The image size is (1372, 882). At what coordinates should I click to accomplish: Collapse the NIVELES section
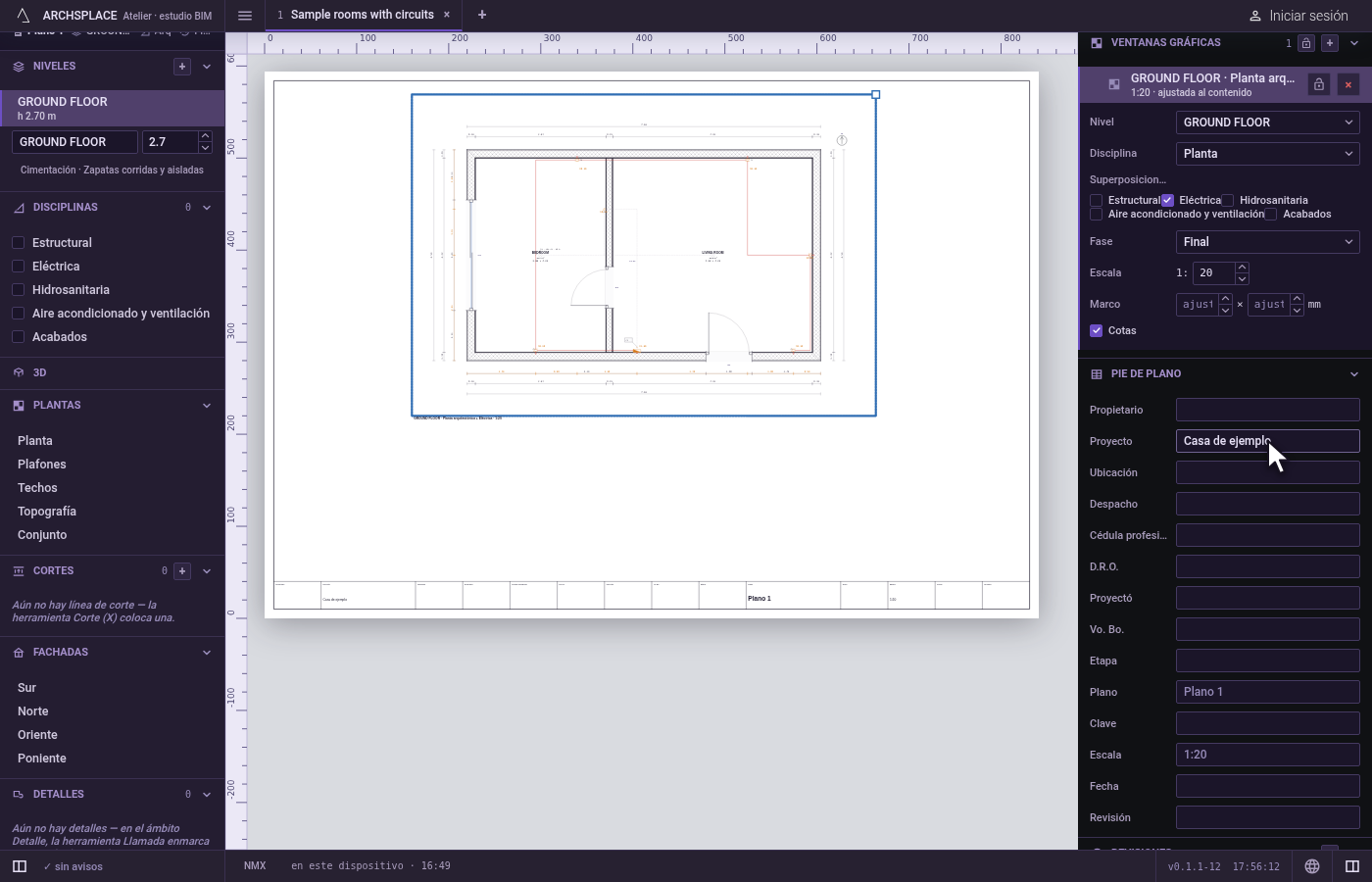pyautogui.click(x=207, y=67)
